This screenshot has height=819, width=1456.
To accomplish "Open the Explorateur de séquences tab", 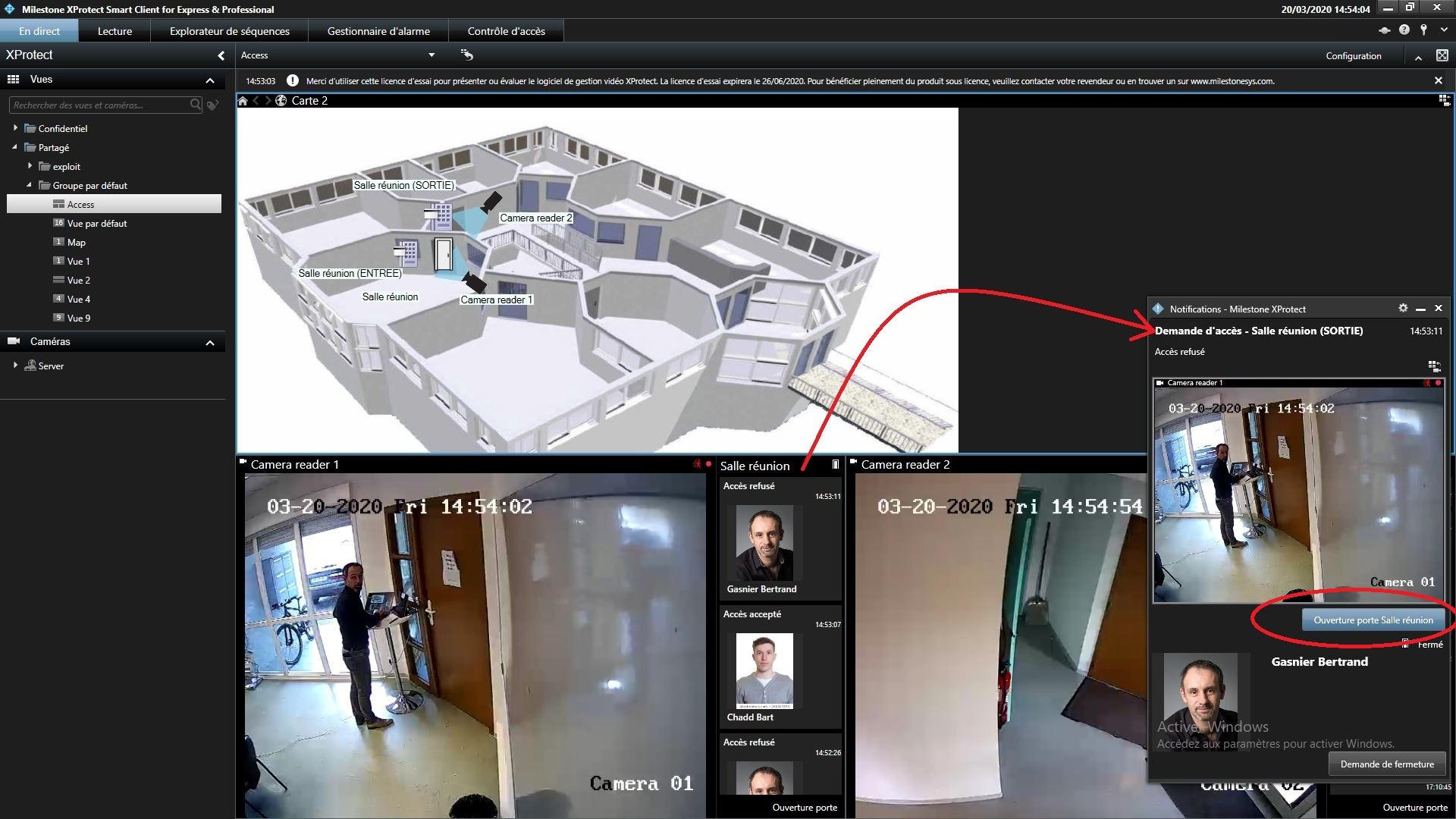I will pyautogui.click(x=230, y=31).
